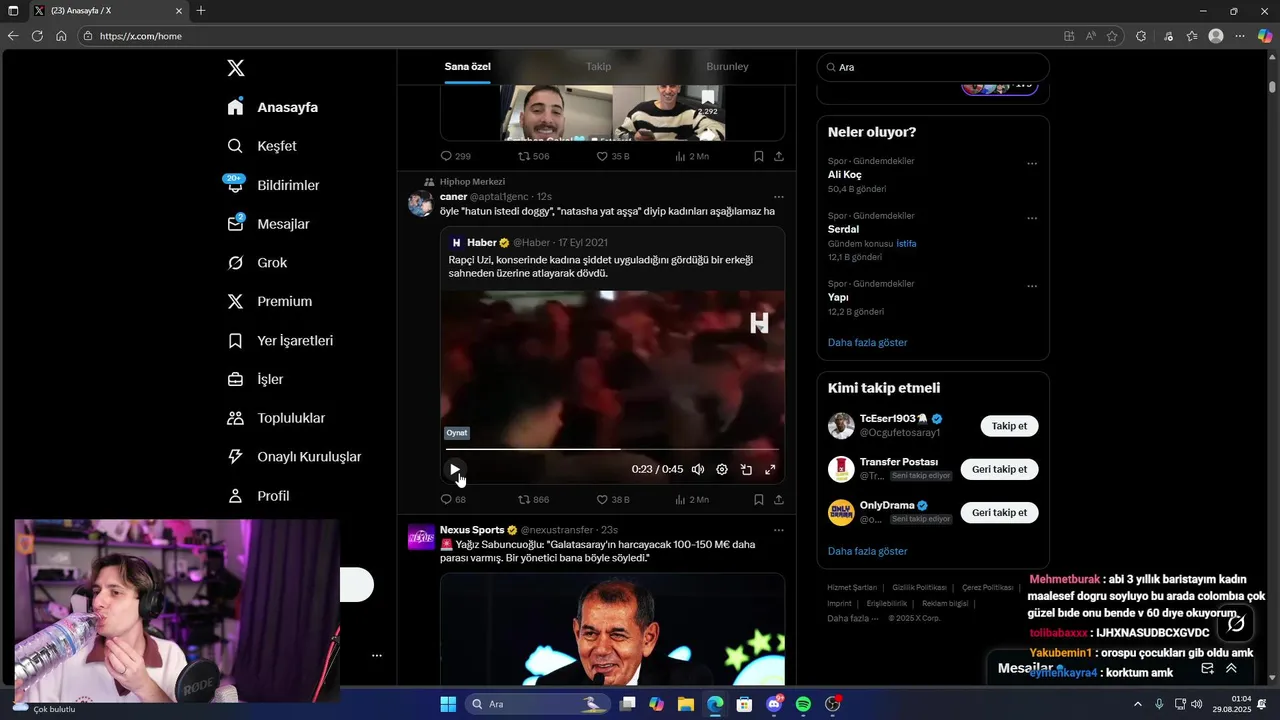The image size is (1280, 720).
Task: Open İstifa trend link
Action: [906, 243]
